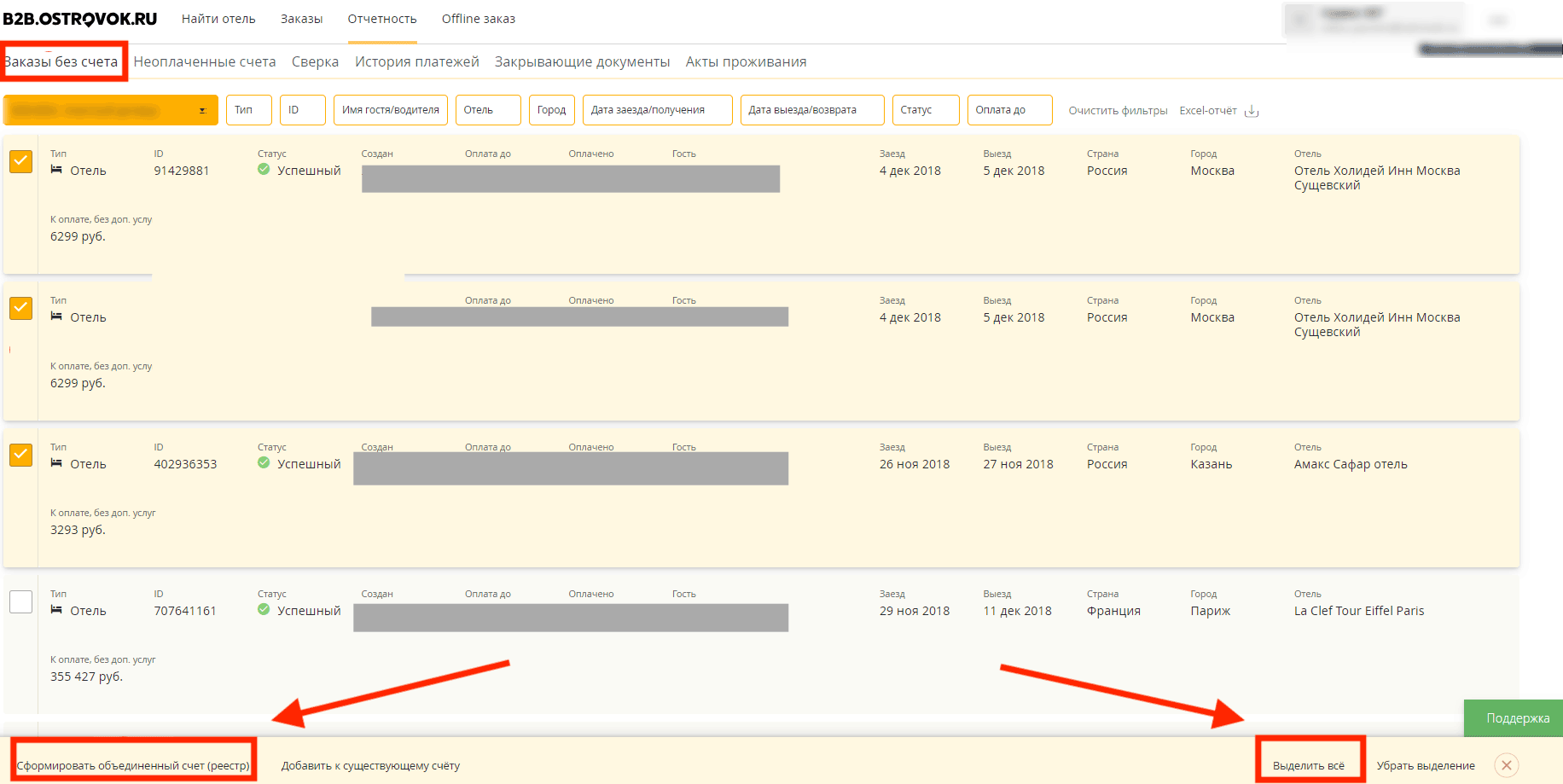Viewport: 1563px width, 784px height.
Task: Click check-out date 11 дек 2018
Action: [x=1018, y=611]
